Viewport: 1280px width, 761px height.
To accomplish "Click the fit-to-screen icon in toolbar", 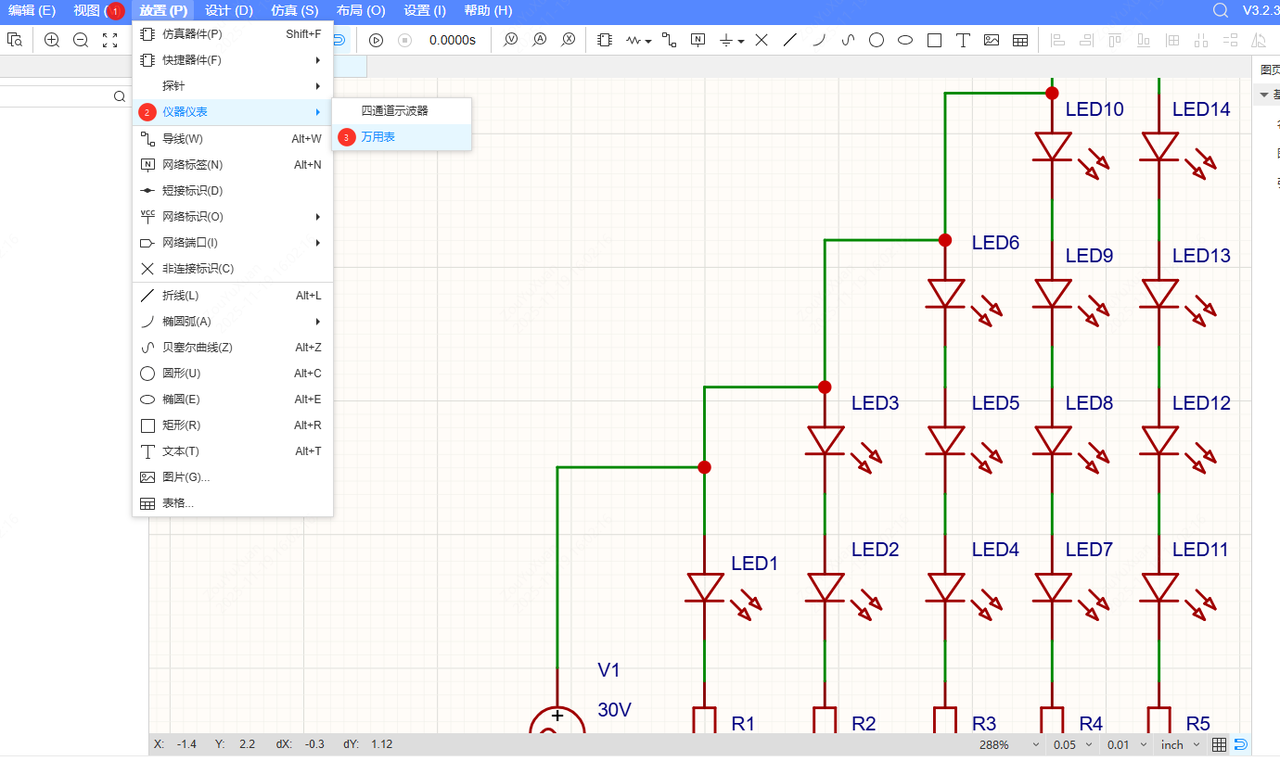I will click(110, 40).
